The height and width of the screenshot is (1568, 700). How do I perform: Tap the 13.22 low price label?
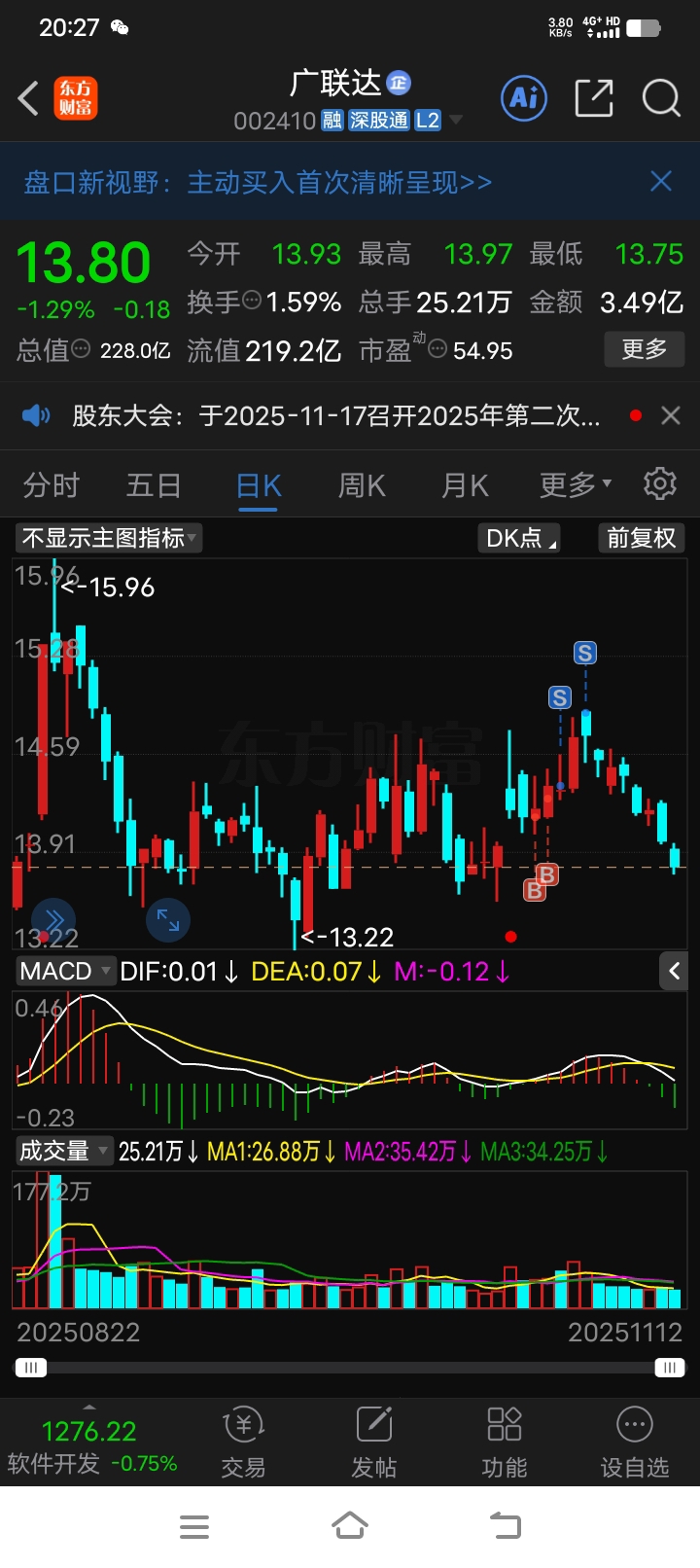click(347, 938)
